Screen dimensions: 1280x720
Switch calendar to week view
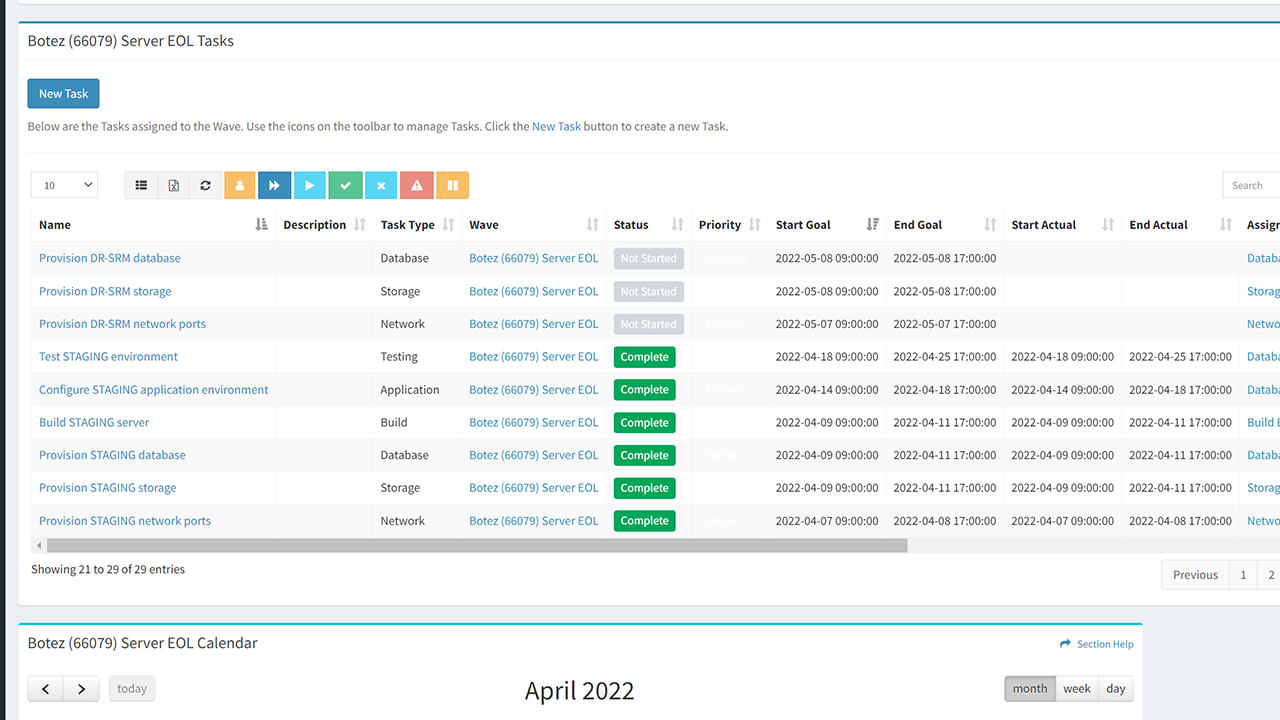click(x=1077, y=689)
